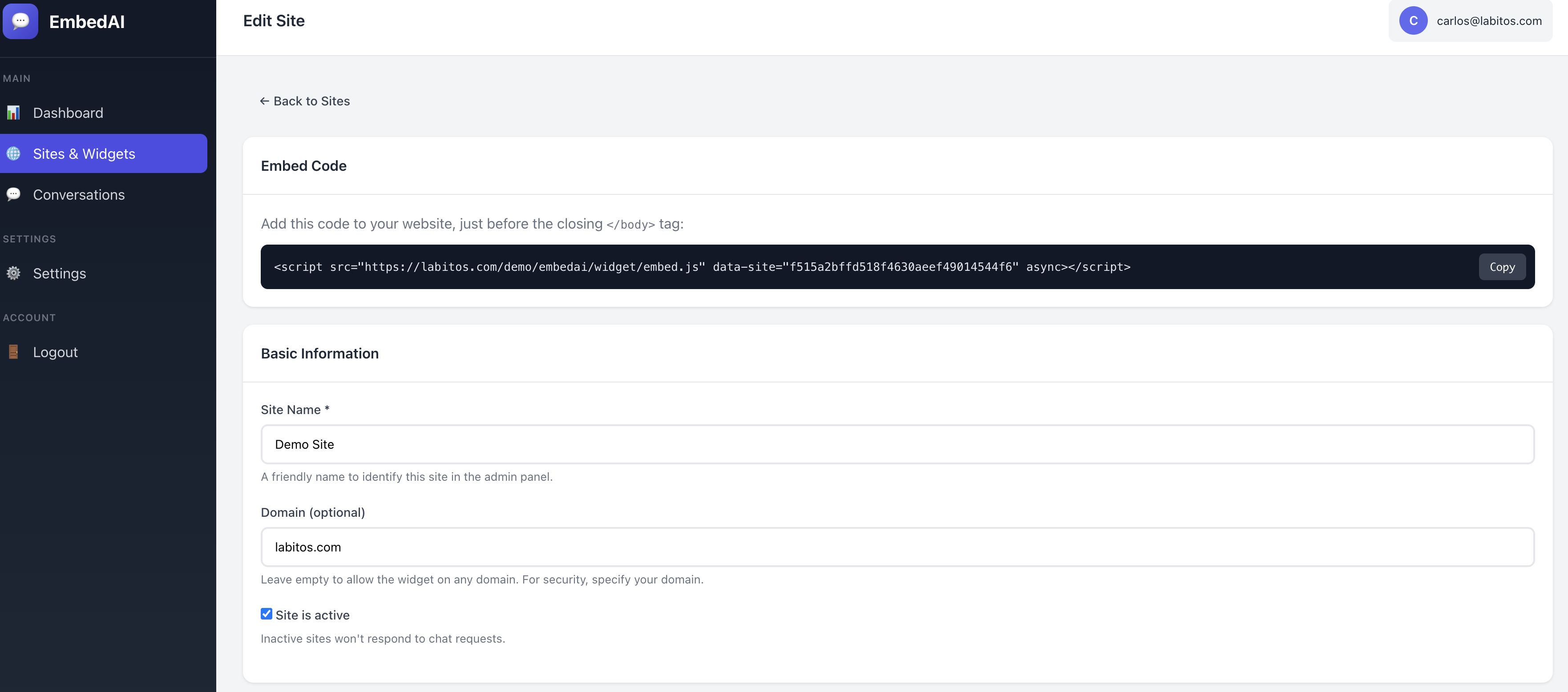
Task: Toggle the Site is active checkbox
Action: pyautogui.click(x=267, y=613)
